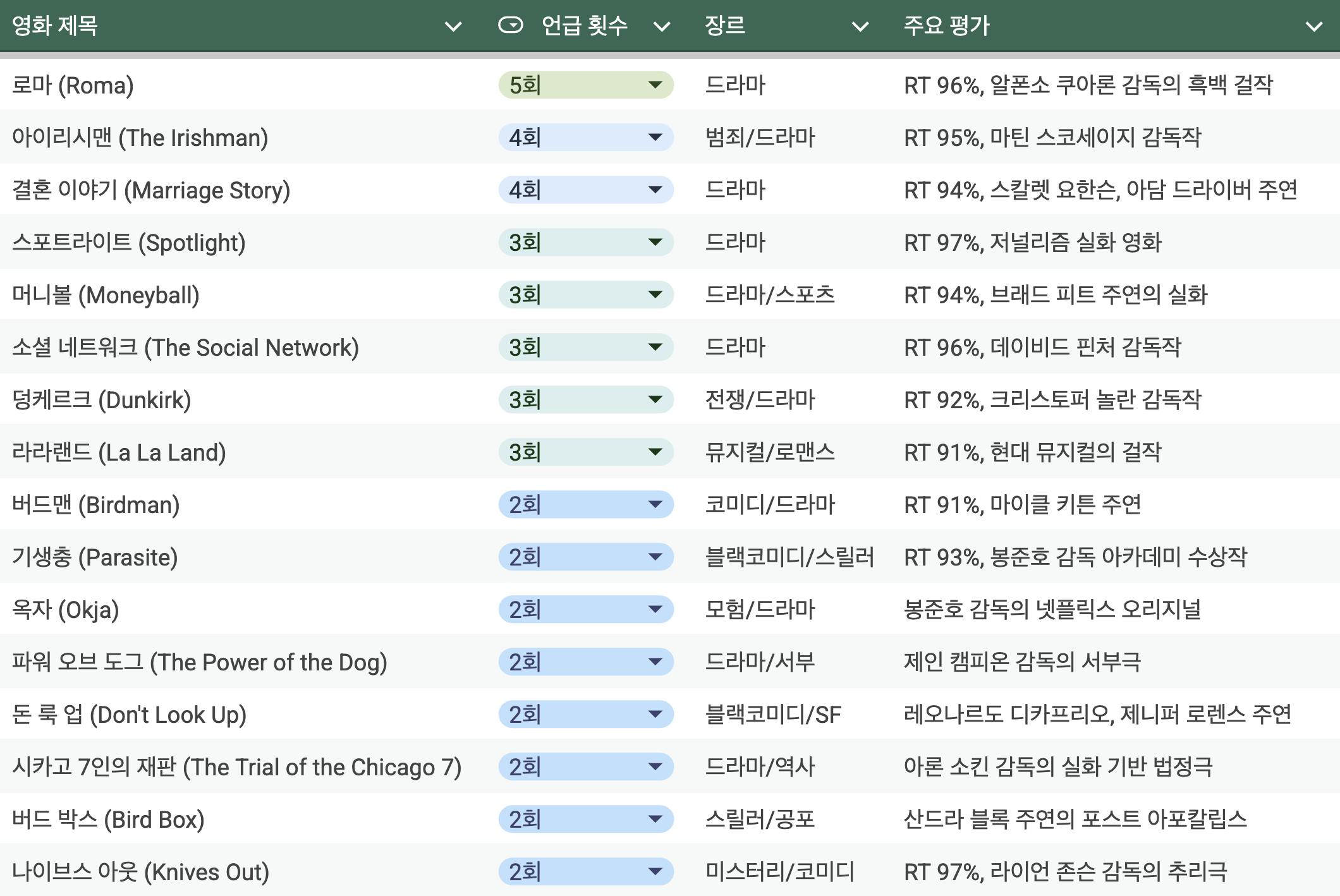
Task: Click the Dunkirk review cell about 크리스토퍼 놀란
Action: [1052, 399]
